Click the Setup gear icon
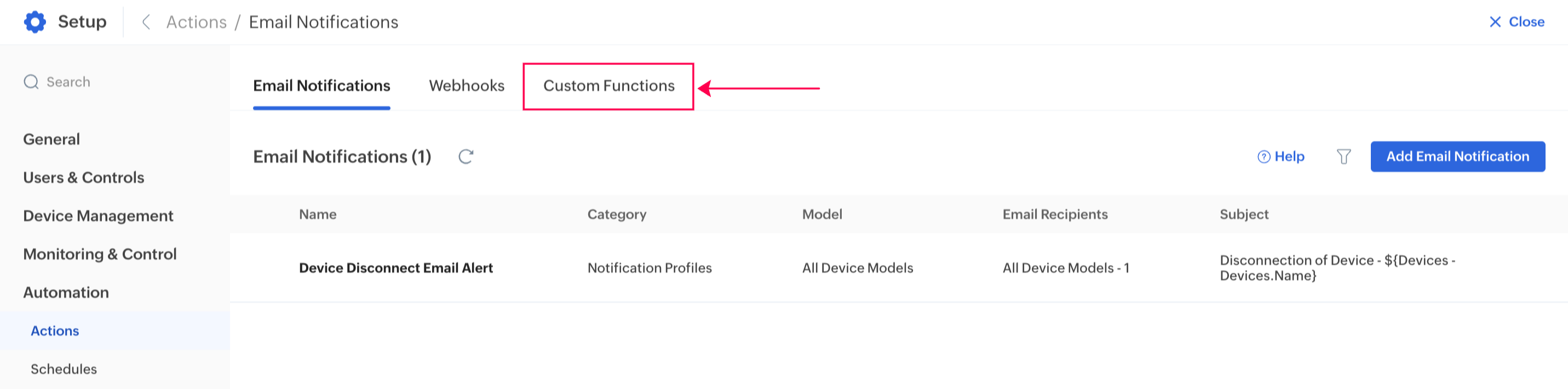 [35, 22]
